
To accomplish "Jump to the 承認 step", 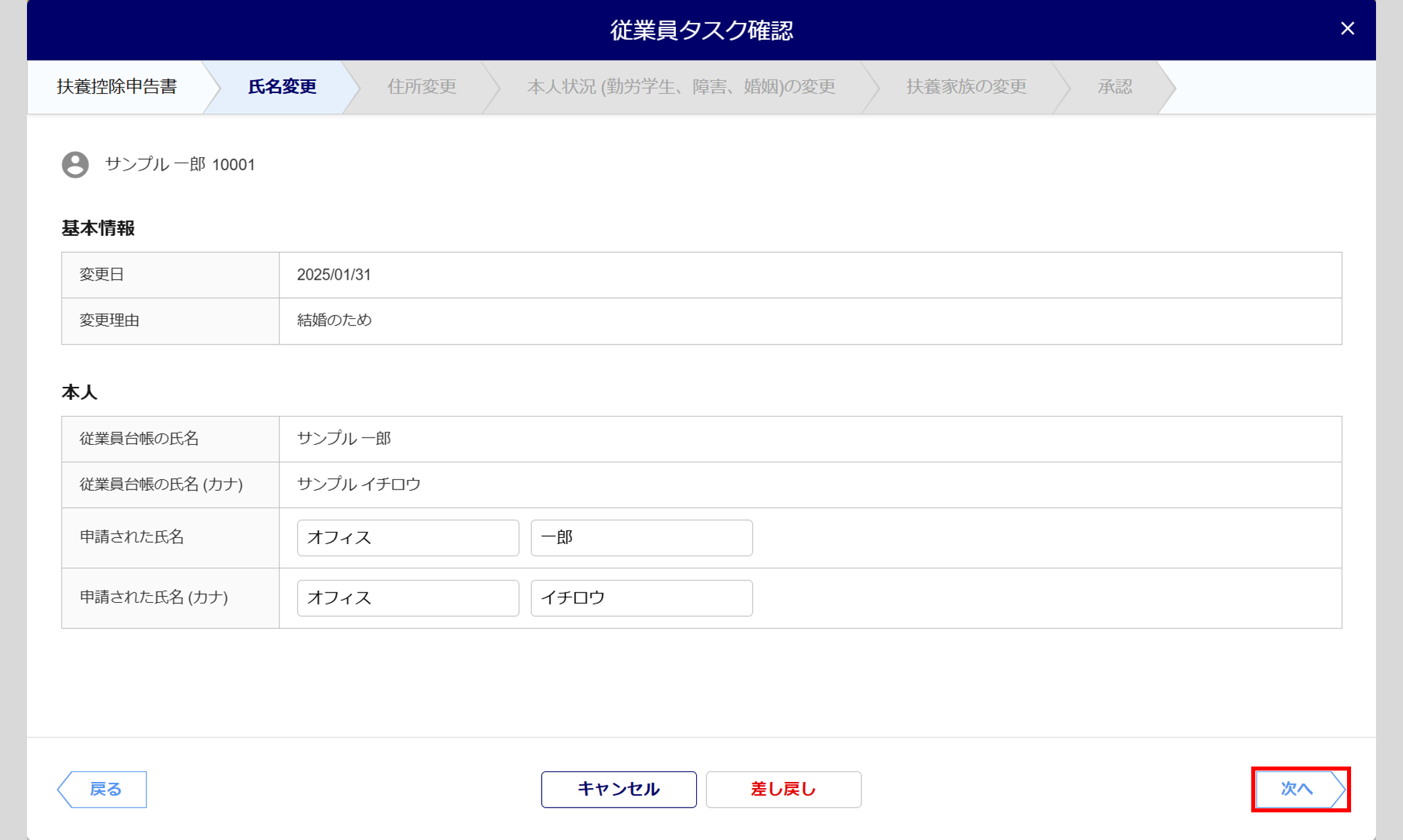I will pyautogui.click(x=1114, y=87).
